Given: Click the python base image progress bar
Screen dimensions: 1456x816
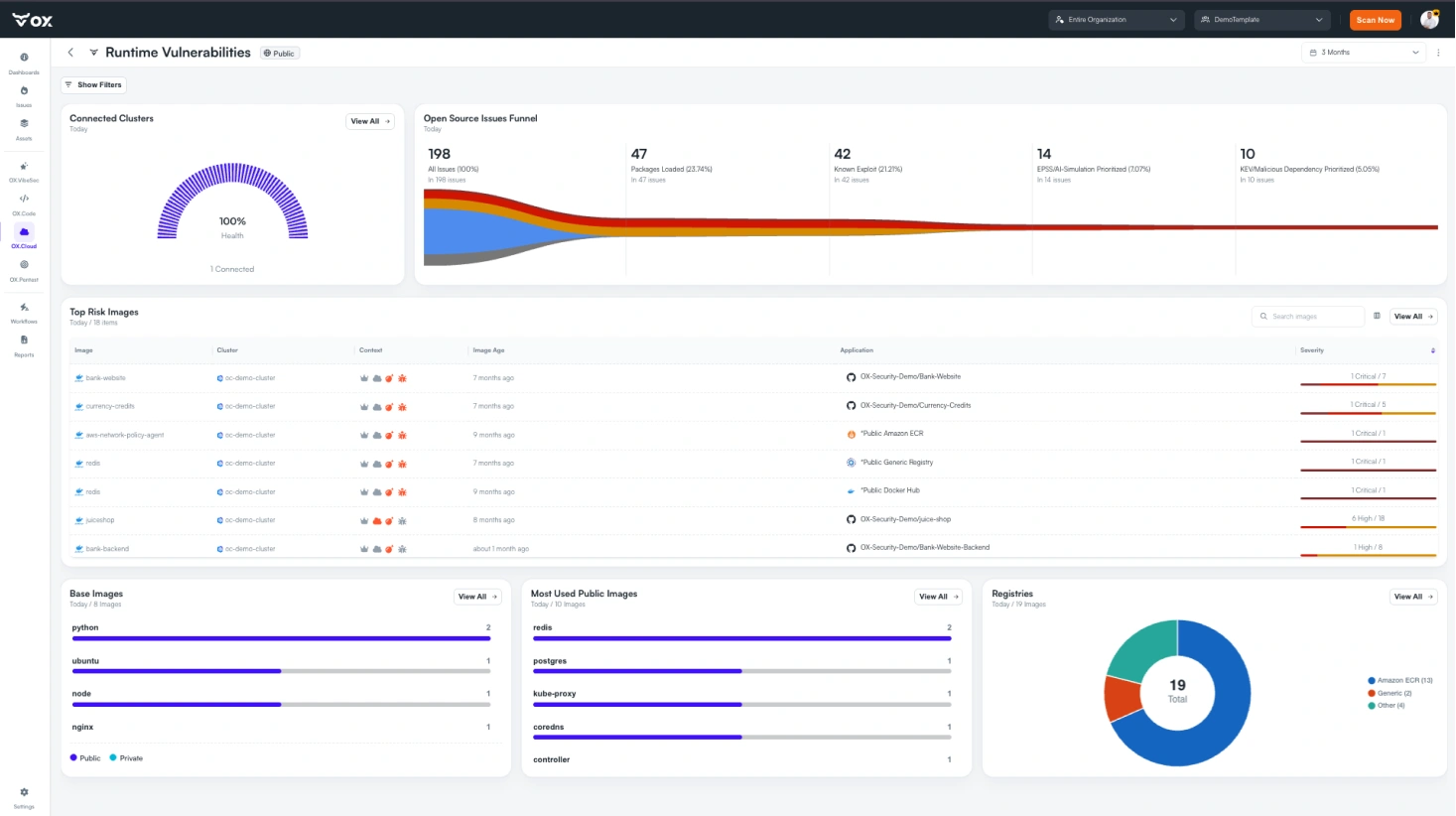Looking at the screenshot, I should click(x=281, y=639).
